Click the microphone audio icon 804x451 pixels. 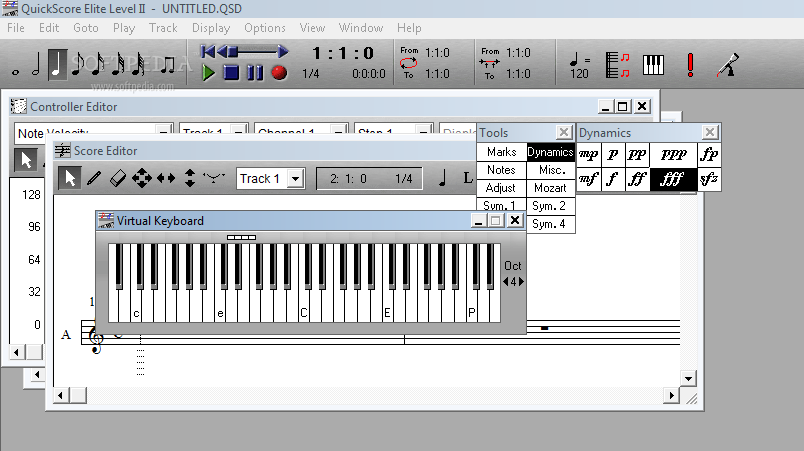tap(727, 65)
